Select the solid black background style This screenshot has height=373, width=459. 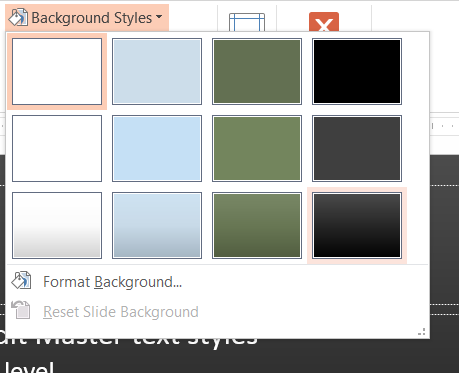[x=357, y=71]
